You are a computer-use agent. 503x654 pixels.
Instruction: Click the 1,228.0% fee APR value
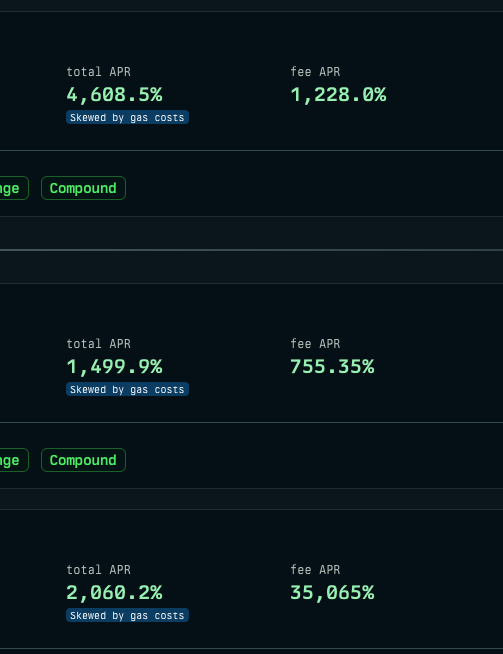(x=338, y=95)
